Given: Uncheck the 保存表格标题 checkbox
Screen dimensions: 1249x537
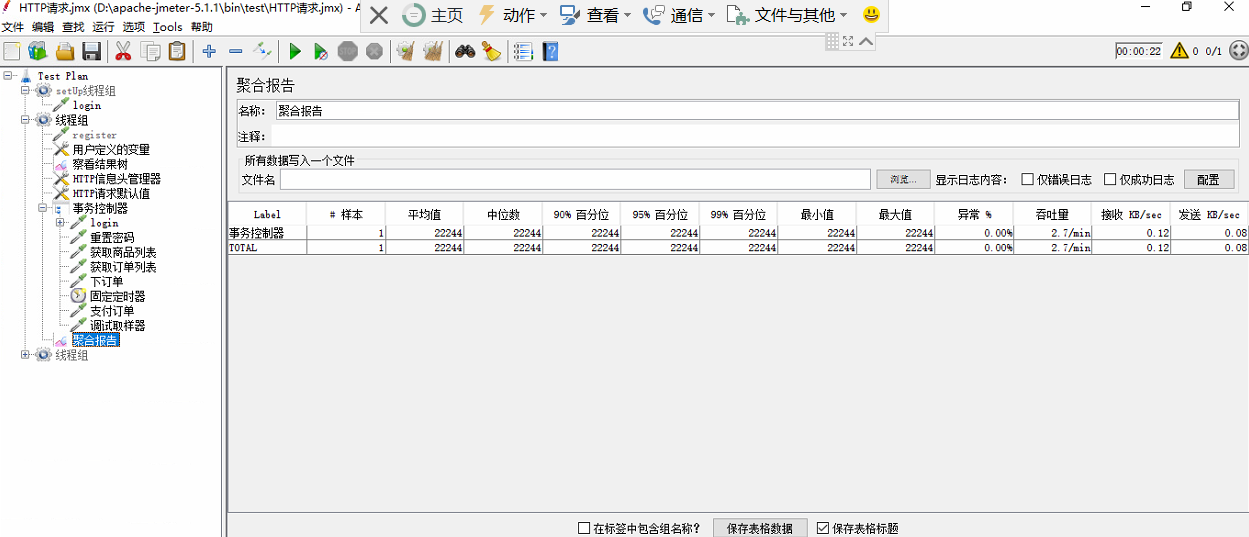Looking at the screenshot, I should pos(823,528).
